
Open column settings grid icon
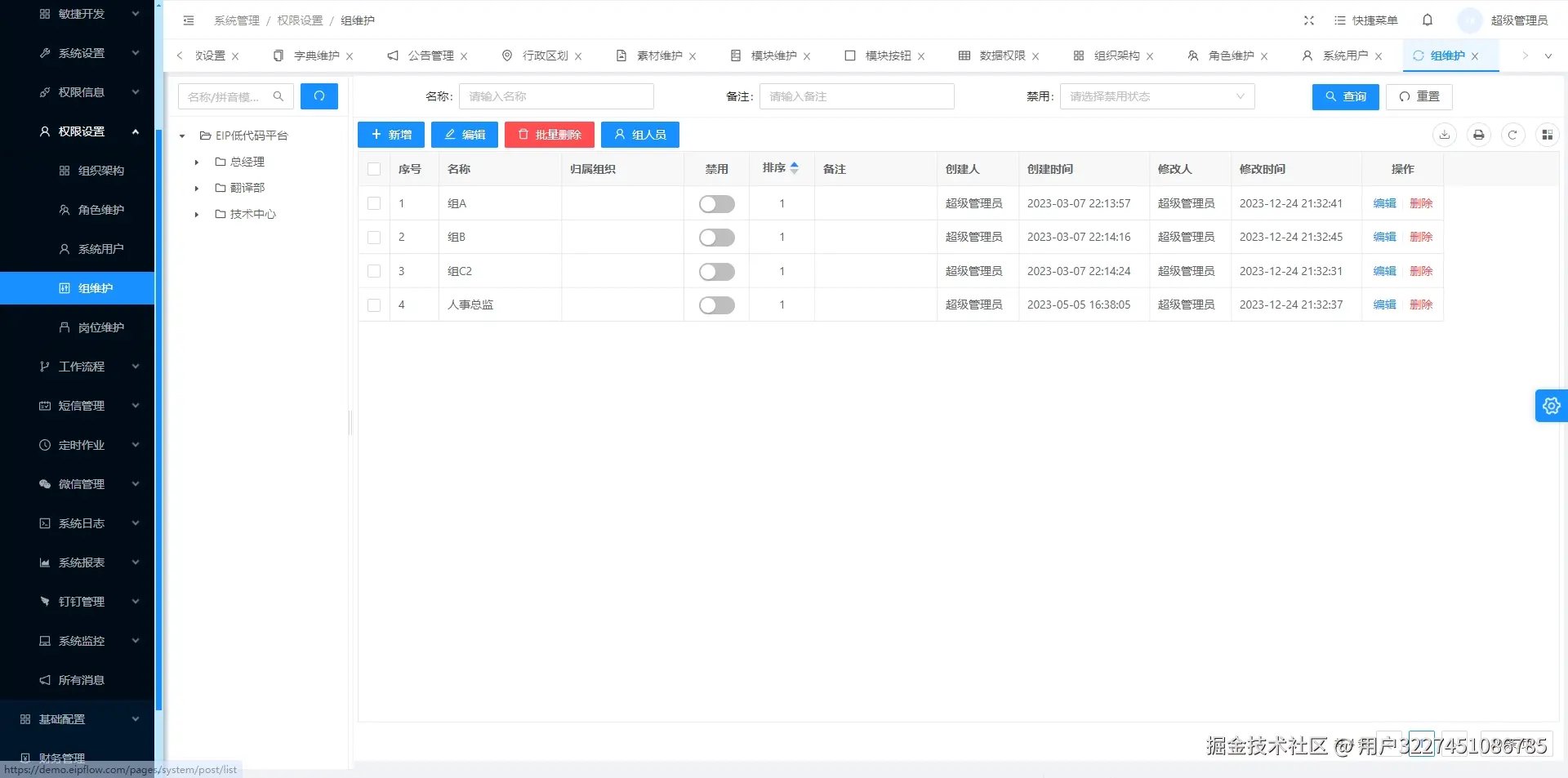tap(1547, 135)
